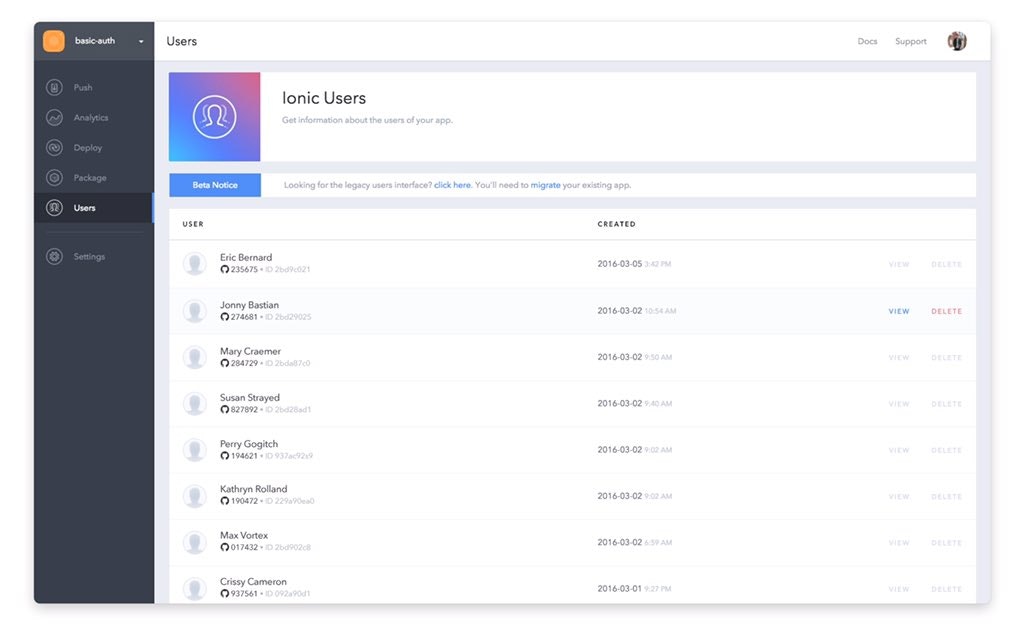Click GitHub icon beside 827892
The width and height of the screenshot is (1024, 640).
coord(225,409)
